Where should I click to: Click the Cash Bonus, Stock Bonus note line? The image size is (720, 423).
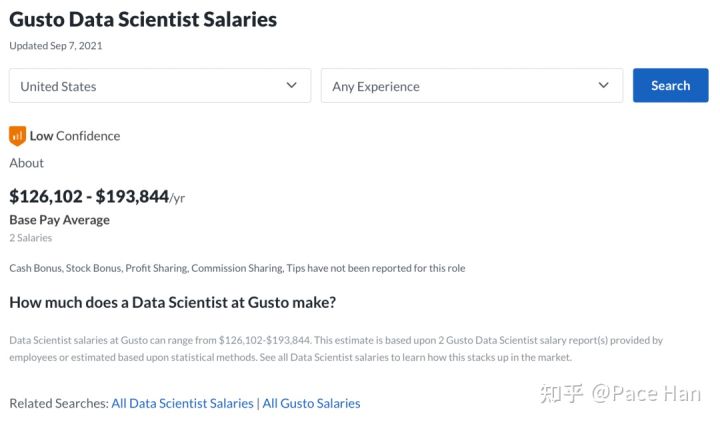coord(237,268)
